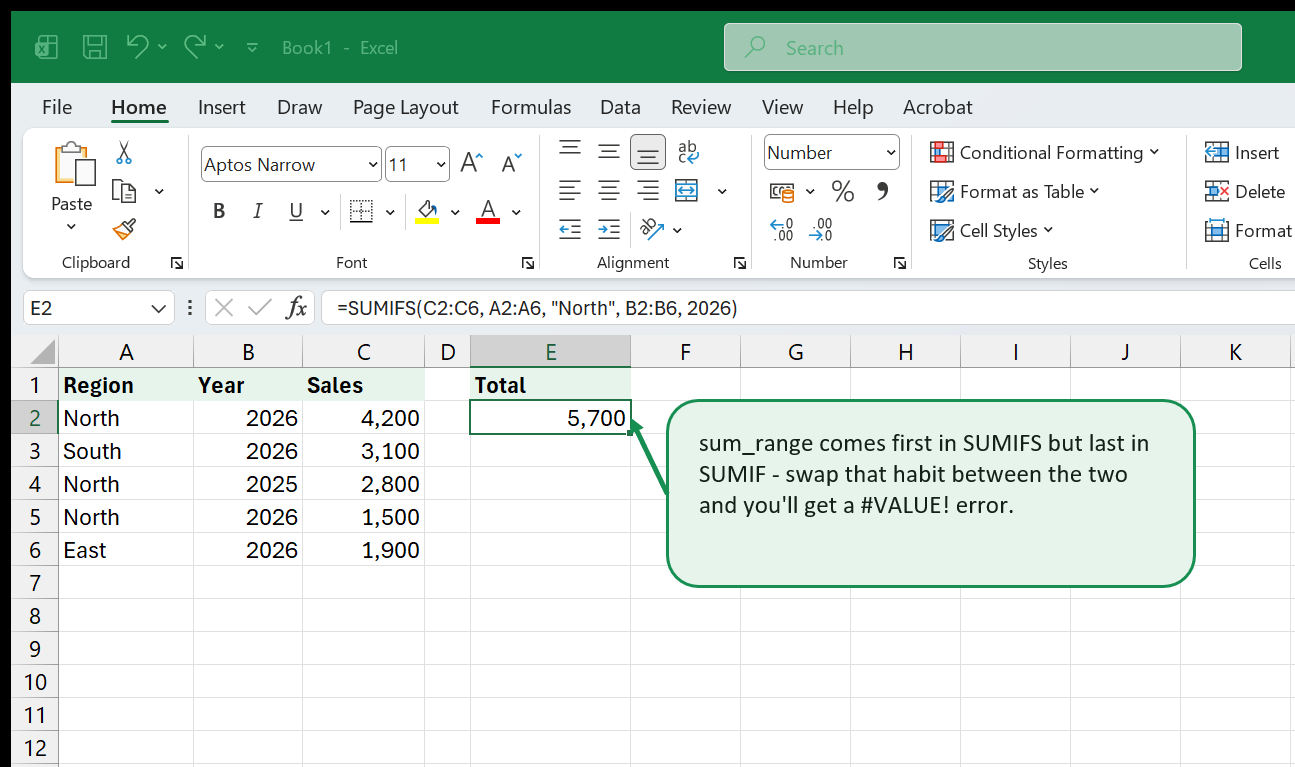Toggle Bold formatting

pyautogui.click(x=219, y=212)
